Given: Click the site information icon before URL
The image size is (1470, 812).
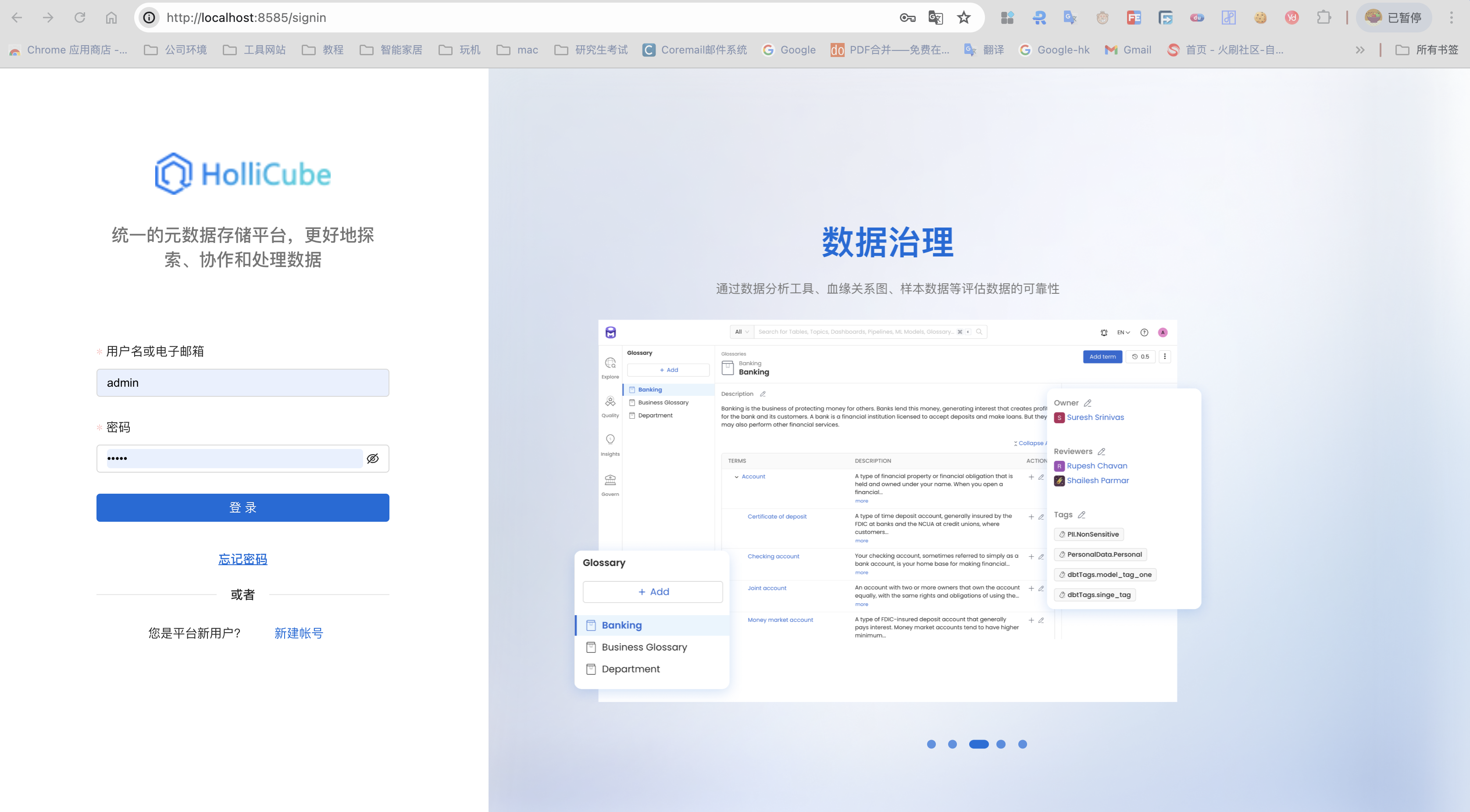Looking at the screenshot, I should tap(149, 18).
